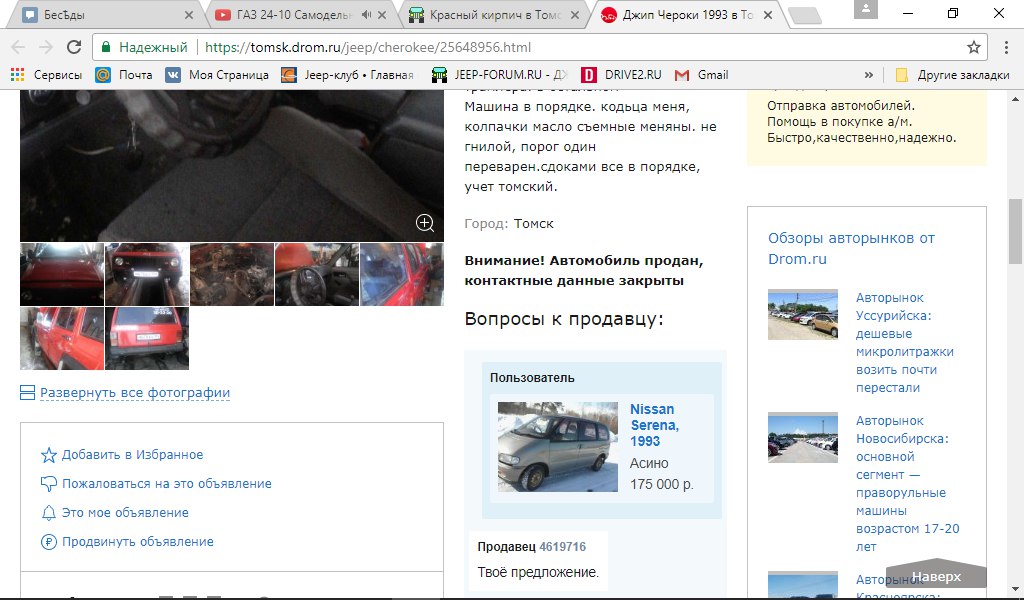1024x600 pixels.
Task: Click ruble icon by Продвинуть объявление
Action: pos(49,541)
